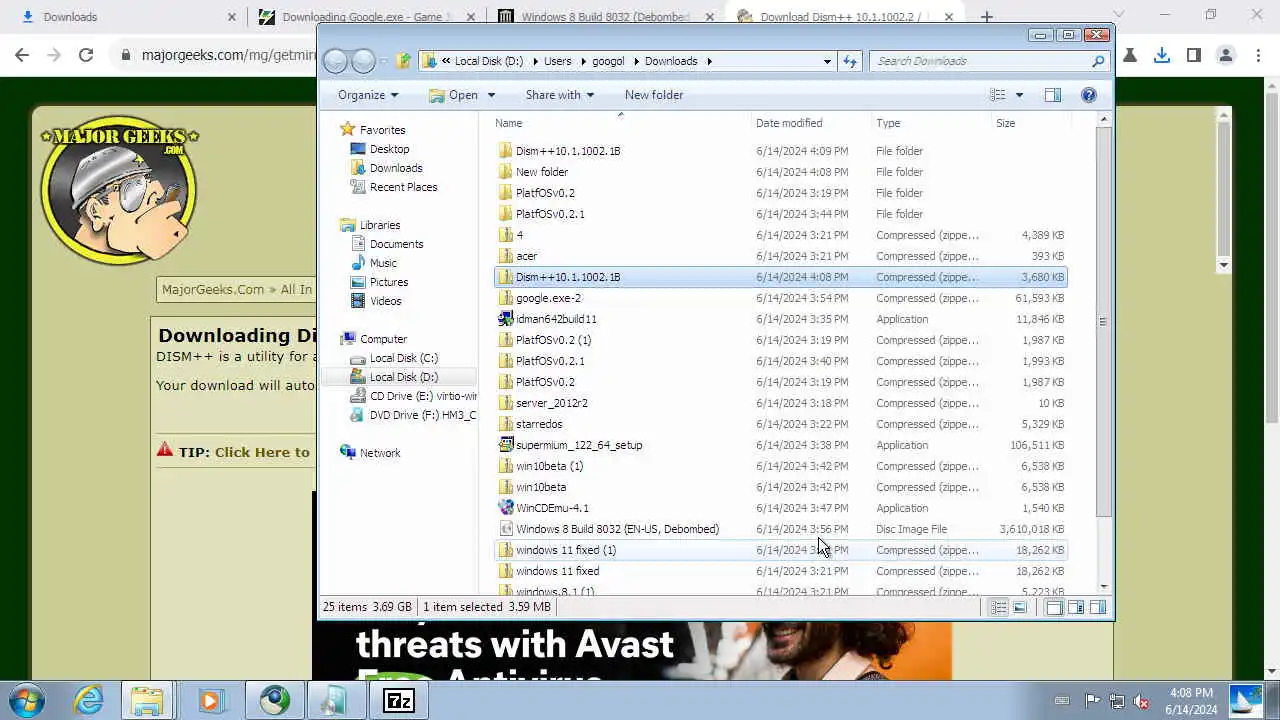
Task: Switch to details view in the status bar
Action: pyautogui.click(x=998, y=608)
